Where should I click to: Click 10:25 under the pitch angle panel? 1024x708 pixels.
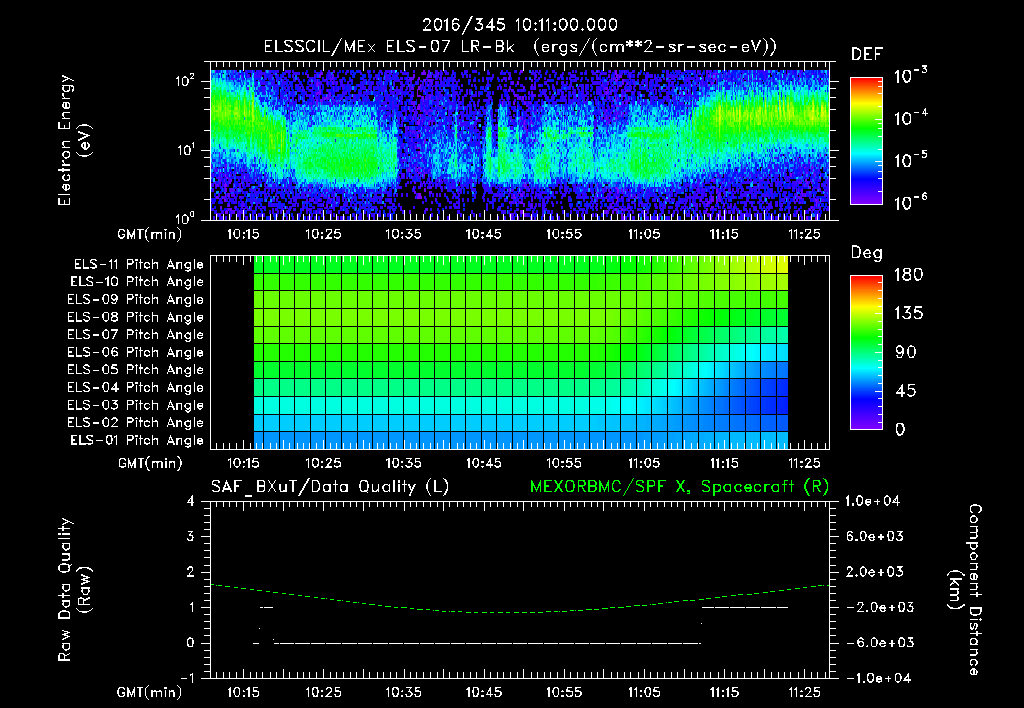323,463
